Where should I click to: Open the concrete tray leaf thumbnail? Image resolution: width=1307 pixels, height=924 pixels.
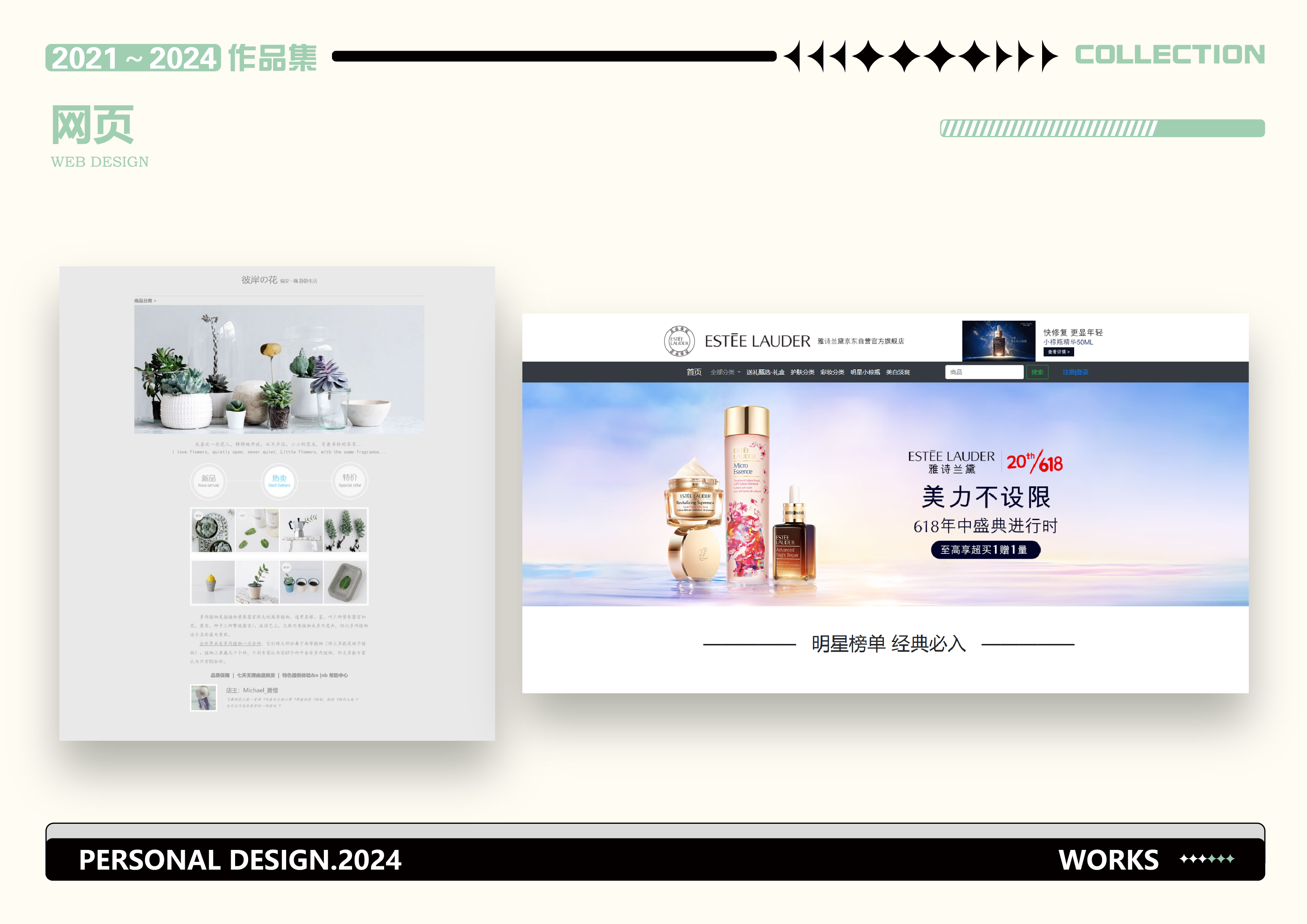click(x=345, y=581)
